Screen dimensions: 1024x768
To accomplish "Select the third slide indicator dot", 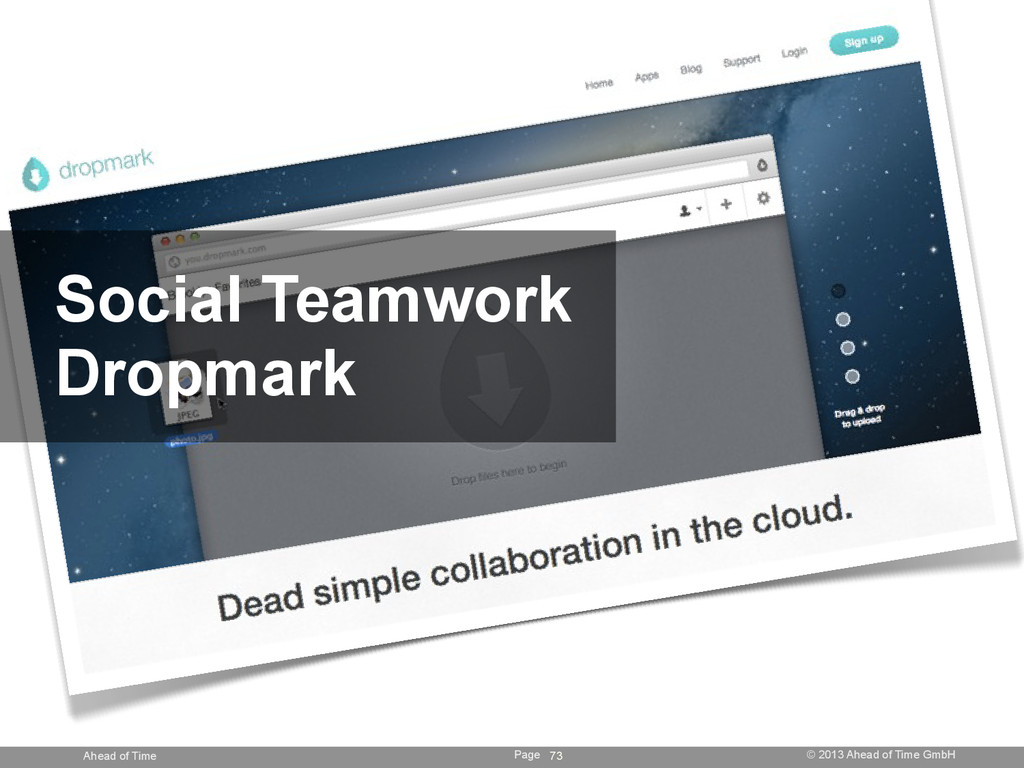I will [x=847, y=347].
